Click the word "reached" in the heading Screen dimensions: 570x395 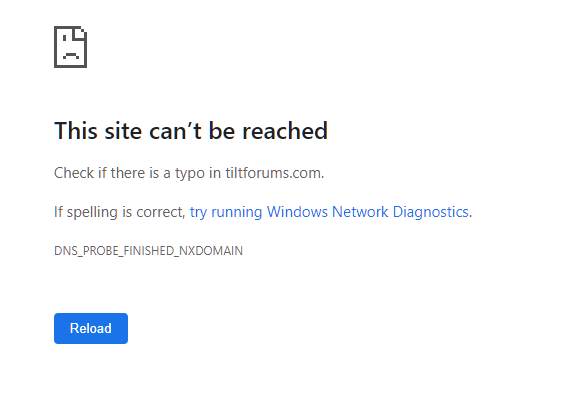[285, 130]
